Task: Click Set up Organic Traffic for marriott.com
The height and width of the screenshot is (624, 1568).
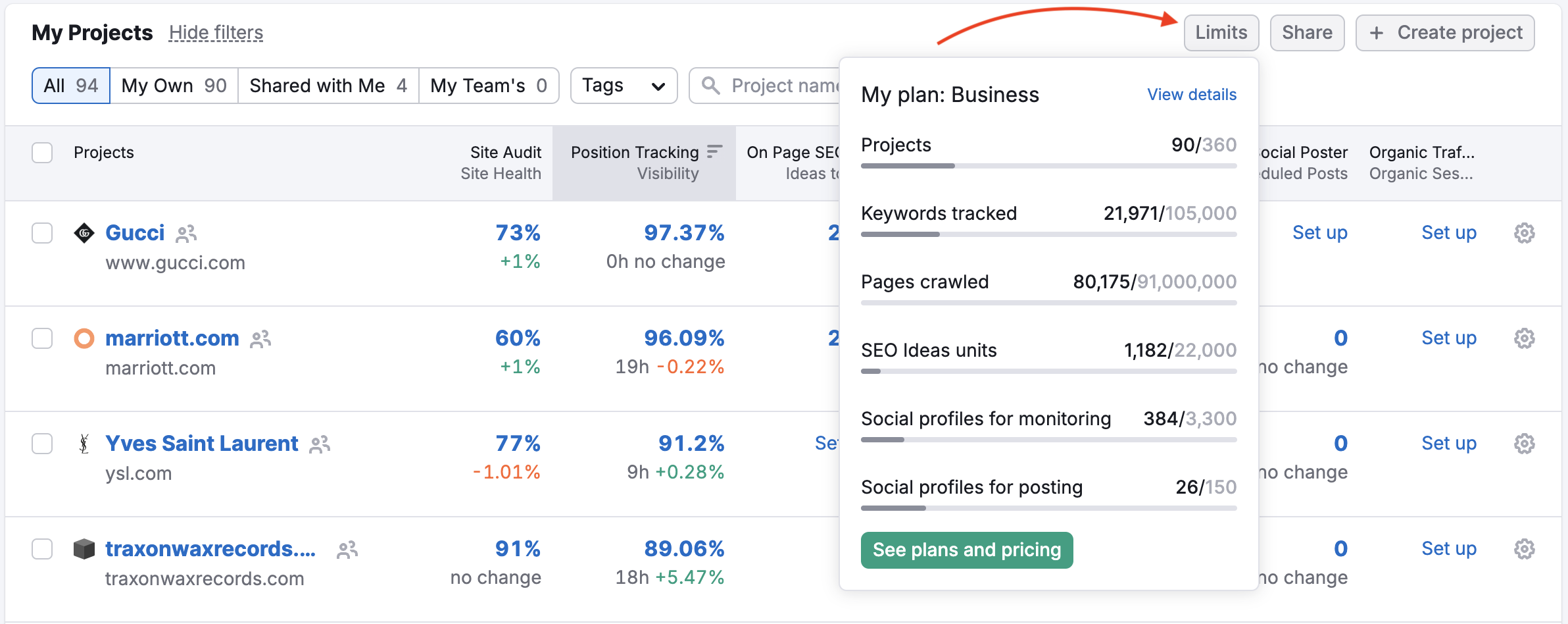Action: point(1449,338)
